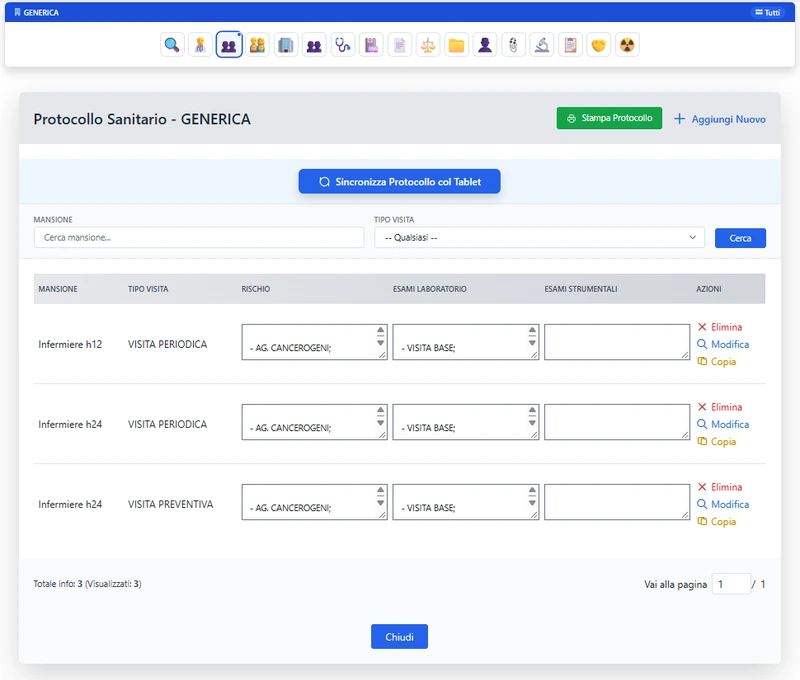Open the doctor figure icon in toolbar
Viewport: 800px width, 680px height.
[200, 45]
